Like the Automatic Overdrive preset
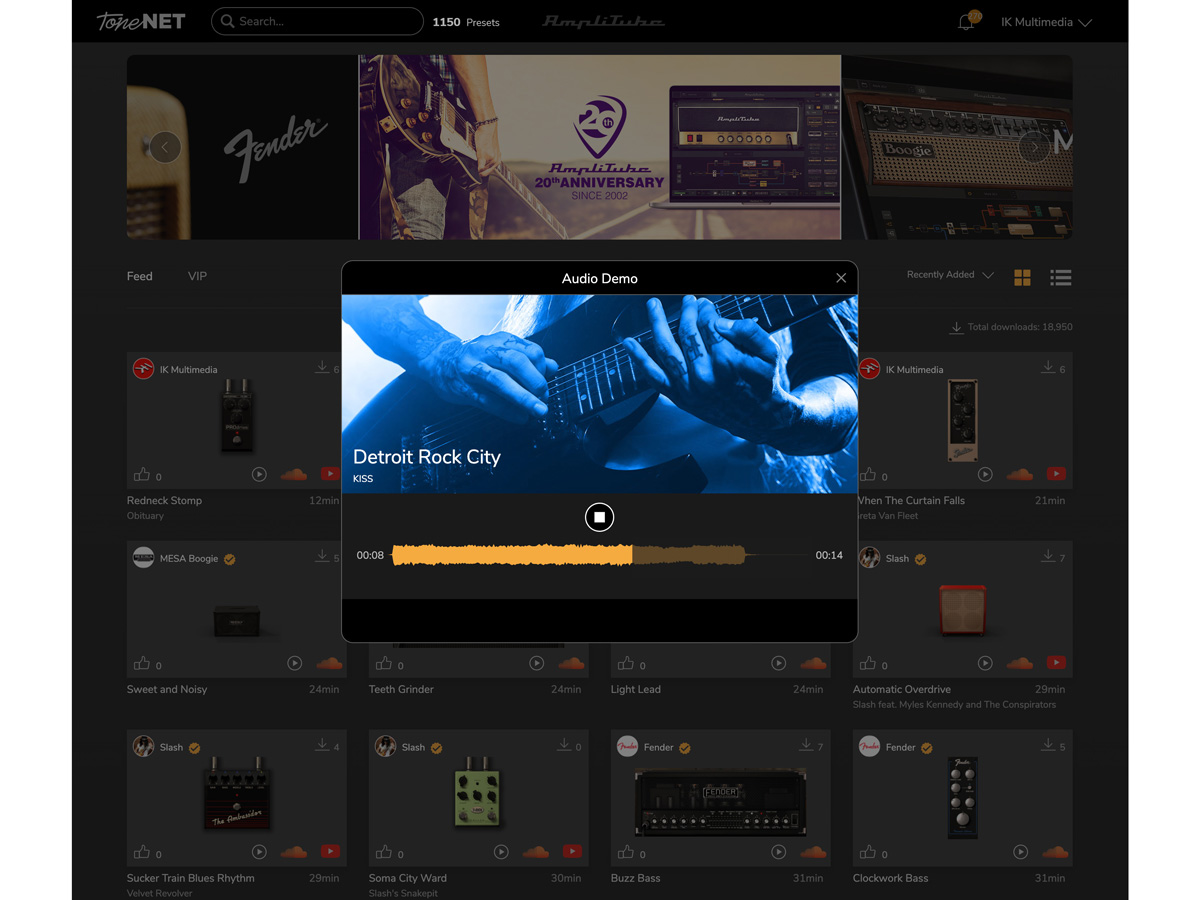1200x900 pixels. (868, 663)
